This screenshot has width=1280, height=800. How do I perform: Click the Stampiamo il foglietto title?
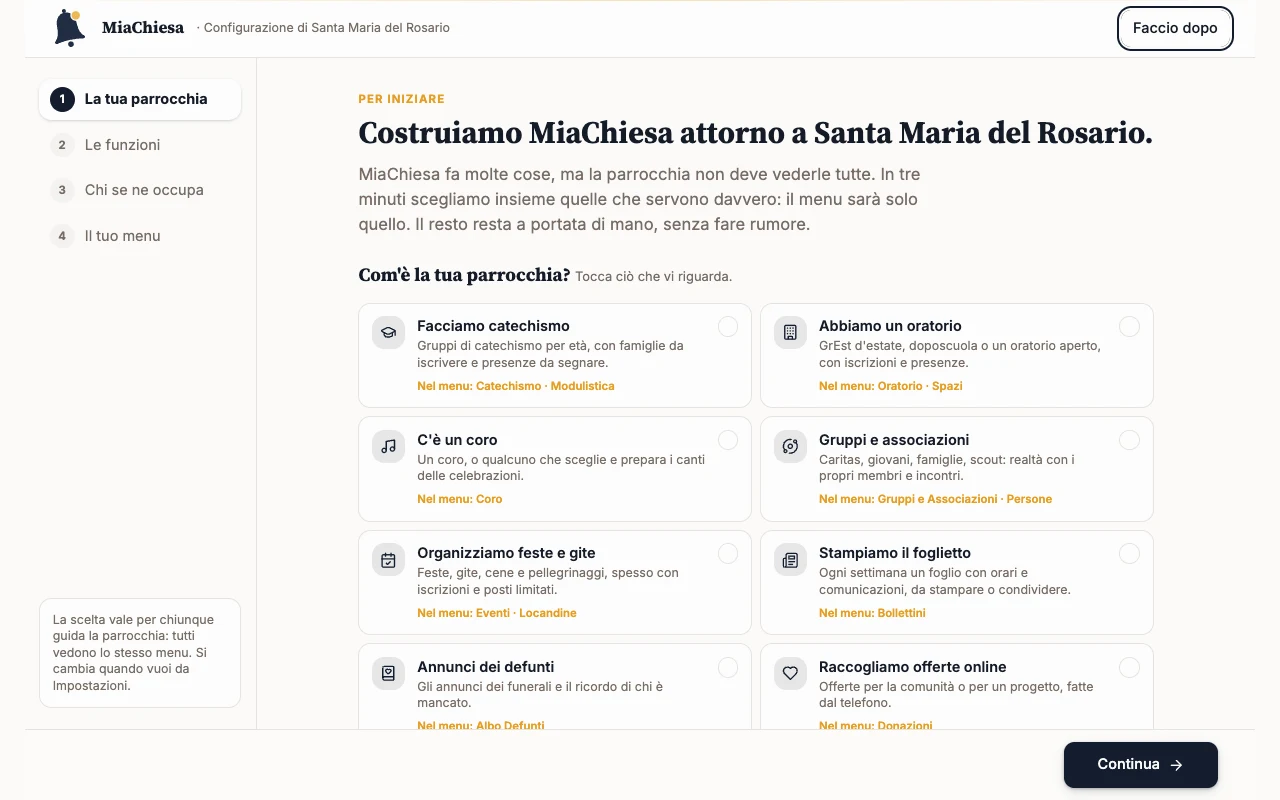[x=895, y=553]
